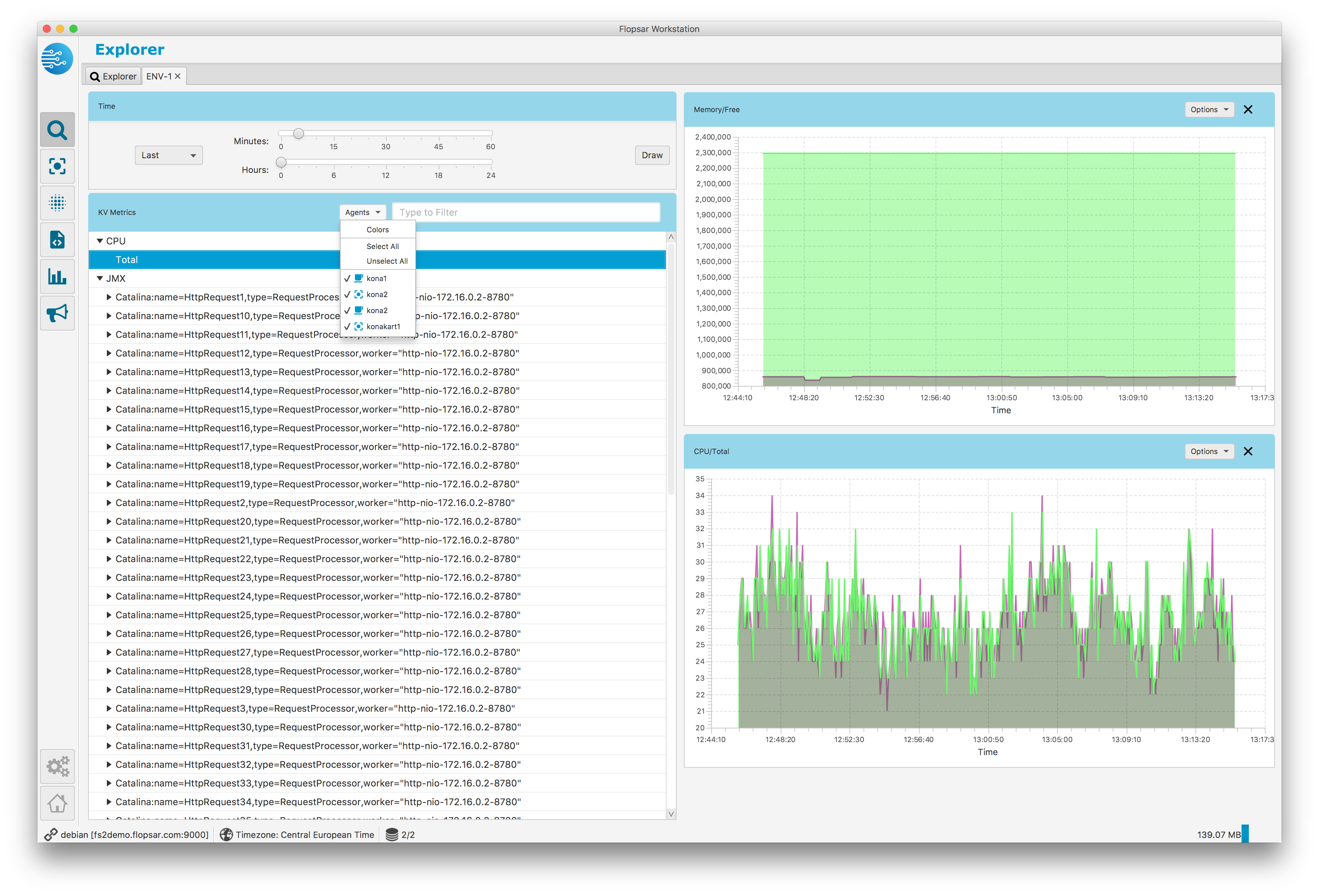Expand the HttpRequest3 tree node arrow
This screenshot has width=1319, height=896.
coord(109,708)
